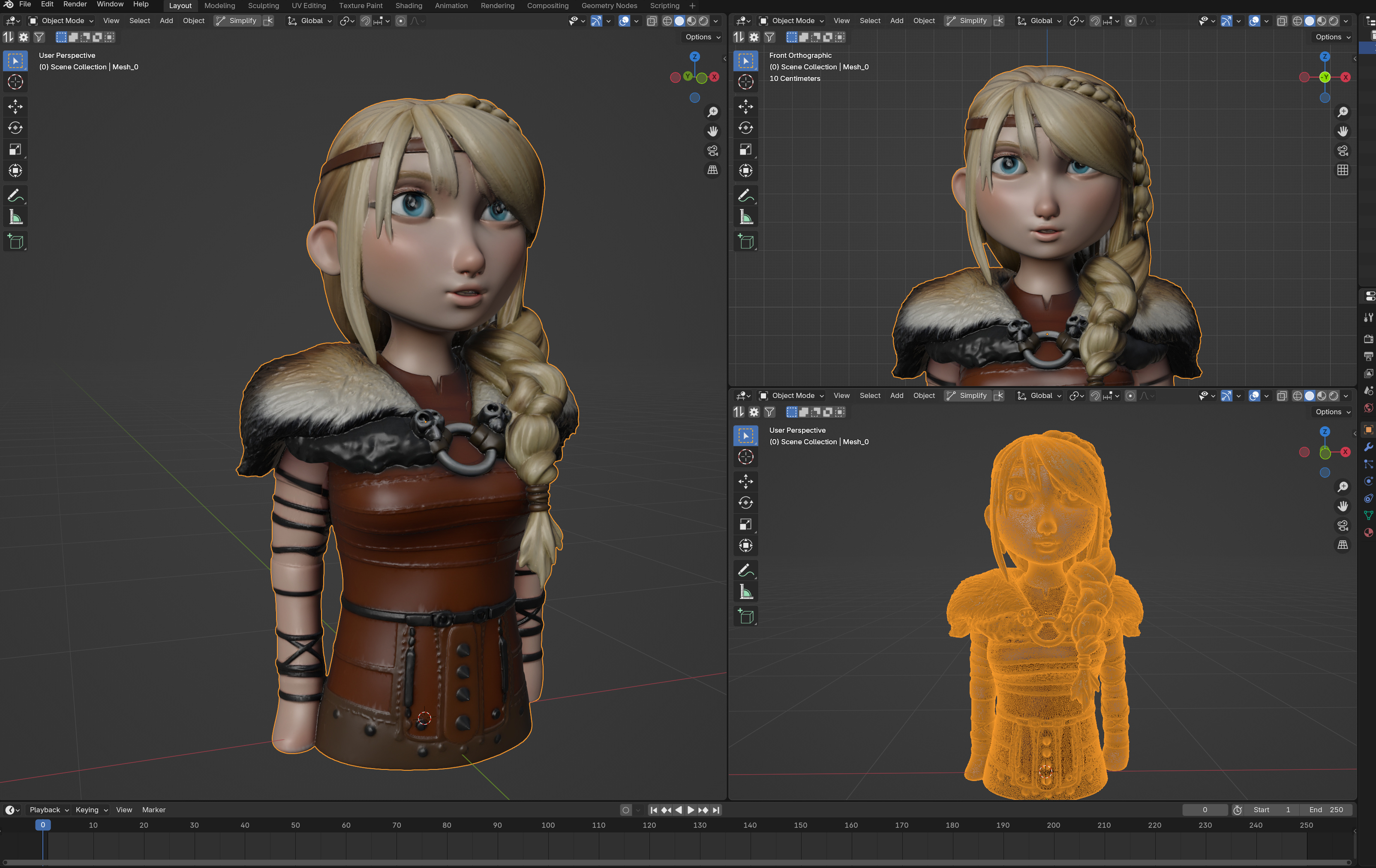Toggle X-Ray in the left viewport header

click(652, 21)
